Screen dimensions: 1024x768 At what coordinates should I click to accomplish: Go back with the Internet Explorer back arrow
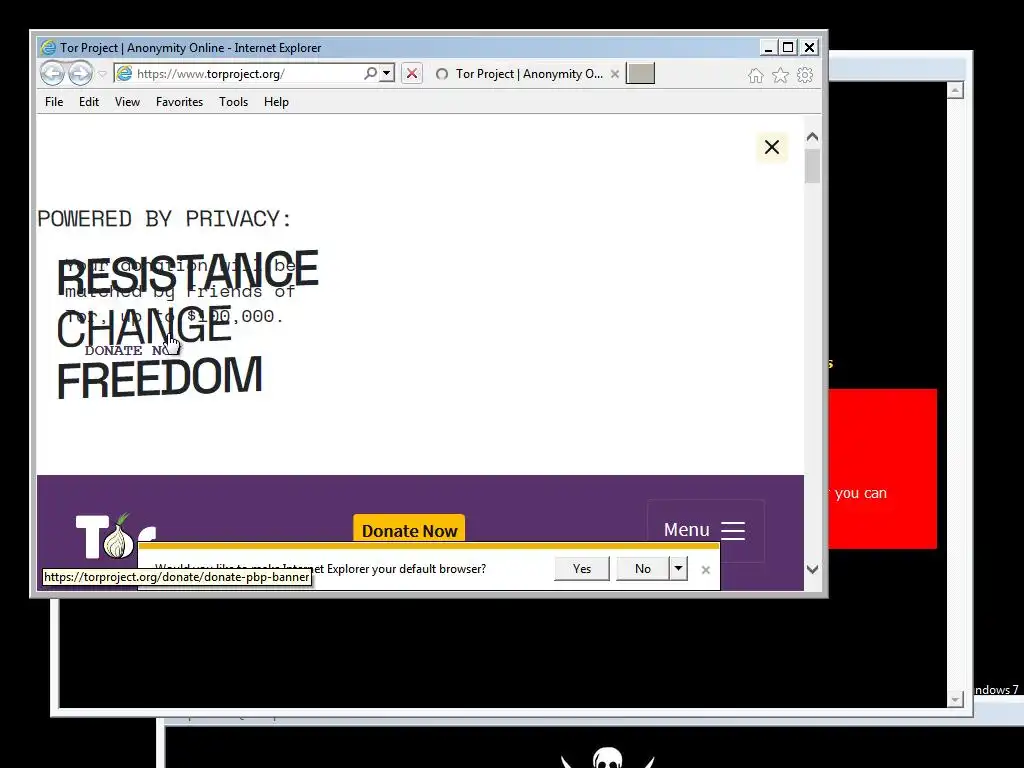pos(52,73)
